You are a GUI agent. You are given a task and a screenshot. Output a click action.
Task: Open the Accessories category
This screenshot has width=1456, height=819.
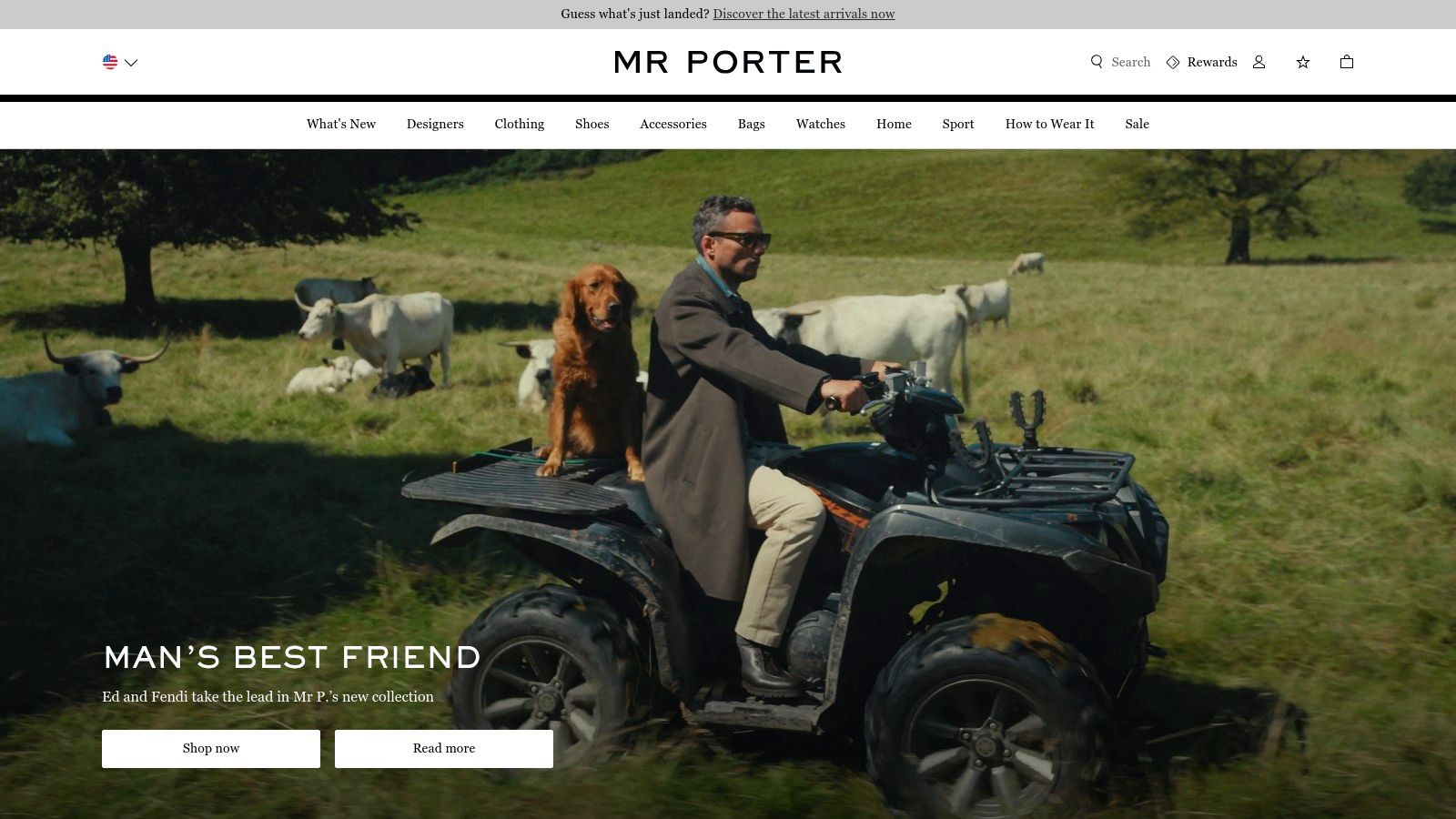(x=673, y=124)
